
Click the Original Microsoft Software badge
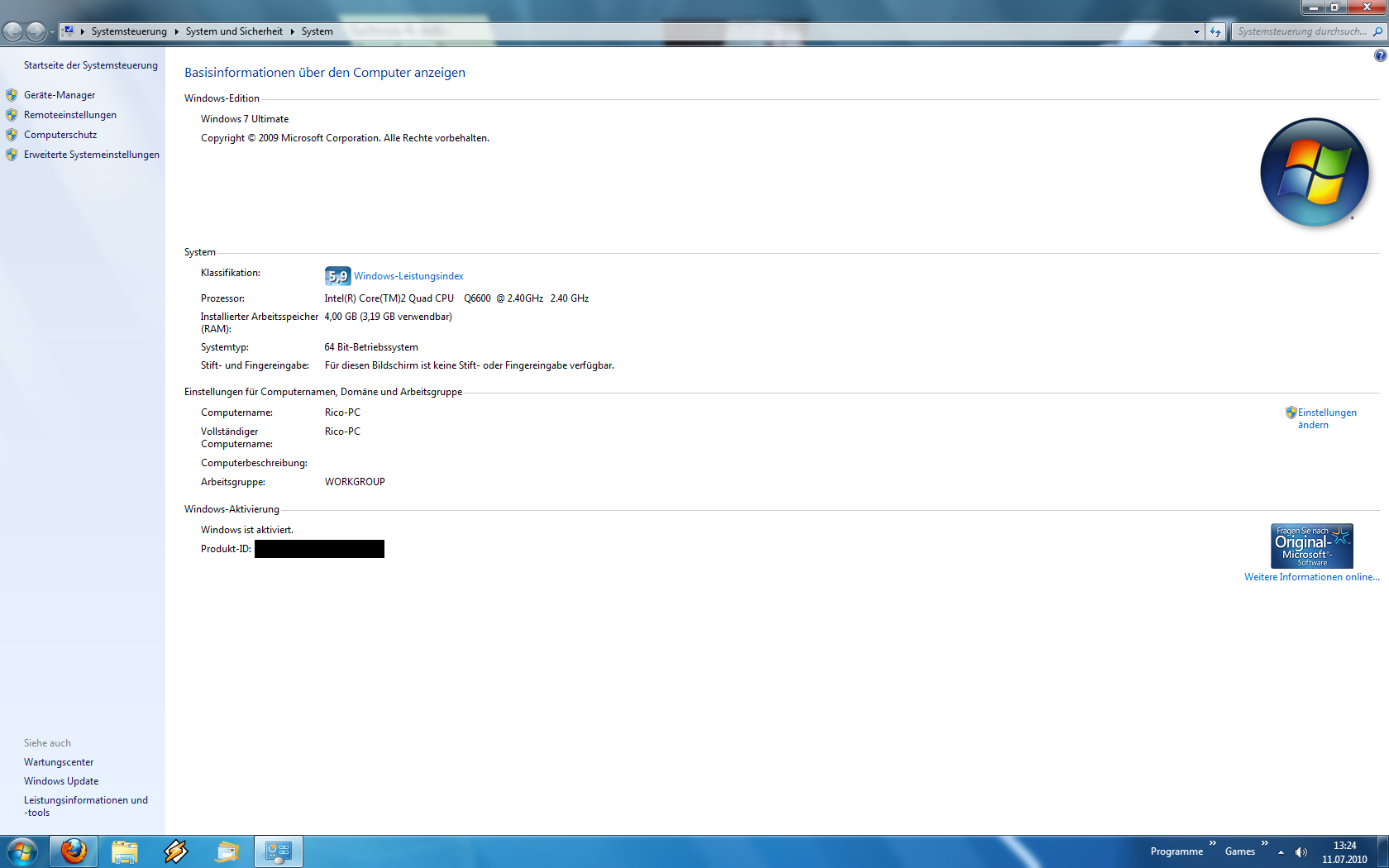(1312, 546)
